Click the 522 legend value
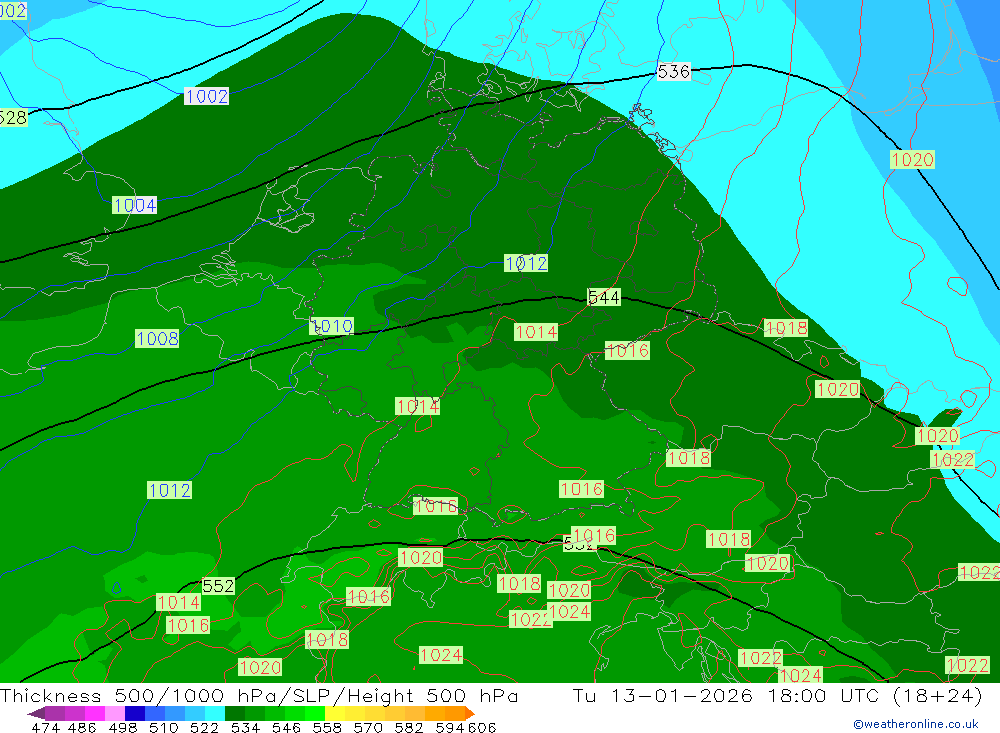The width and height of the screenshot is (1000, 733). [205, 727]
